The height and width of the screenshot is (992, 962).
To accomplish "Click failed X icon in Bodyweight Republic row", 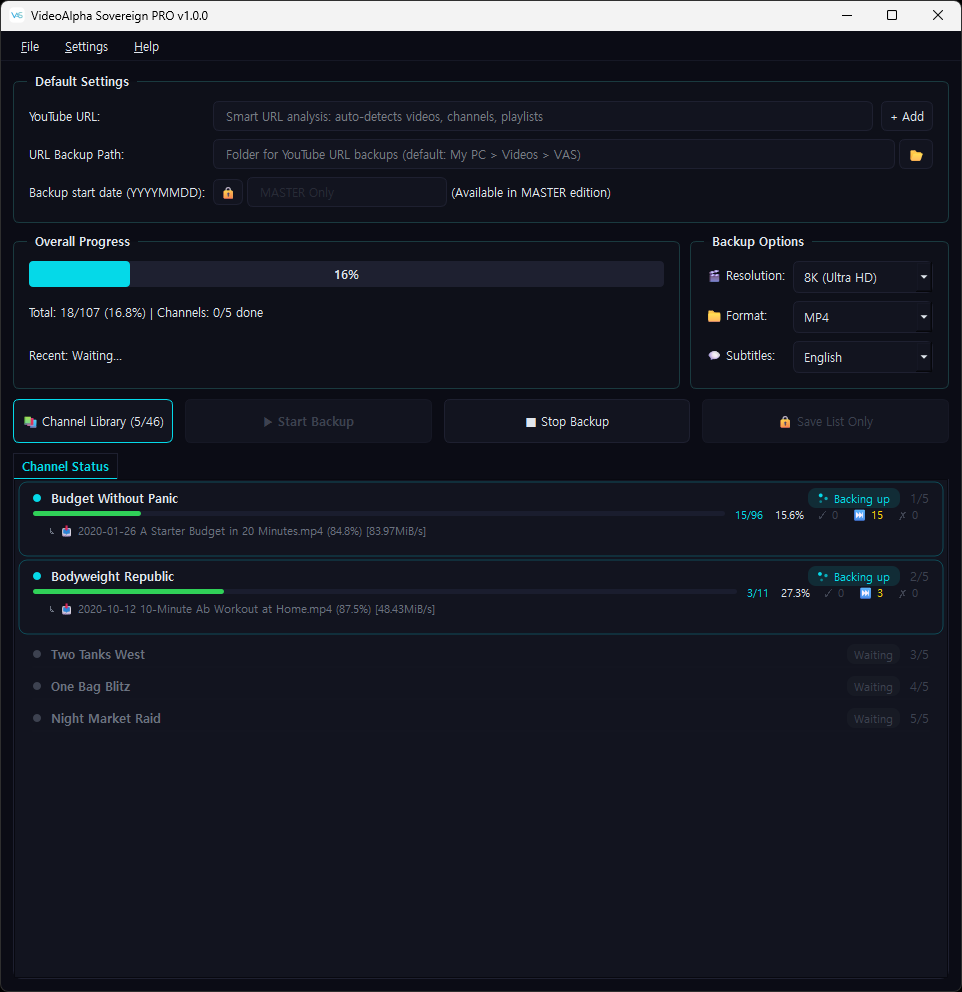I will tap(903, 593).
